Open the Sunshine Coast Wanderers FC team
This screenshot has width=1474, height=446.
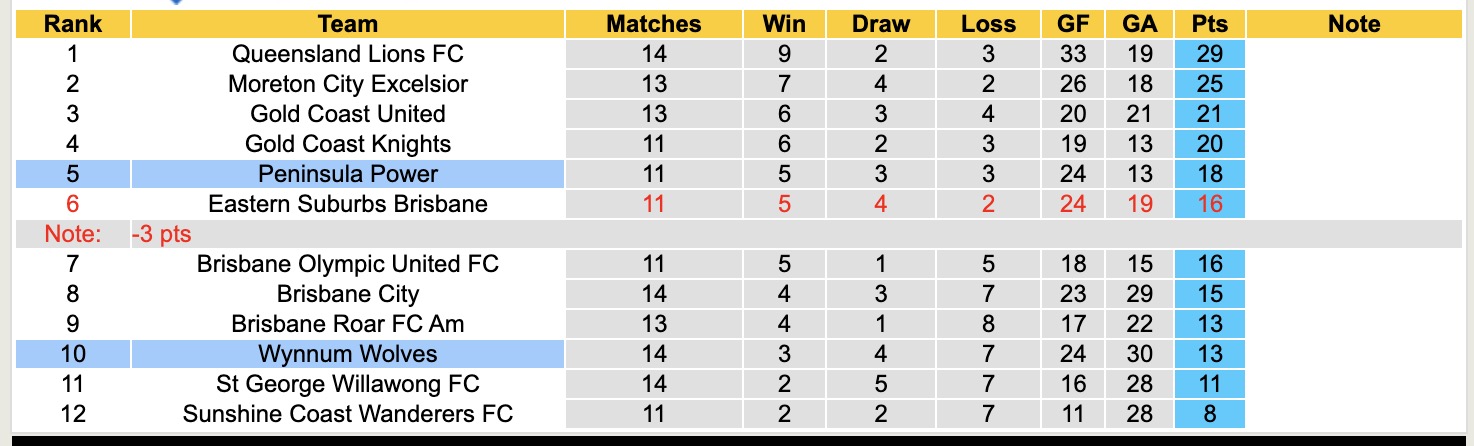347,414
